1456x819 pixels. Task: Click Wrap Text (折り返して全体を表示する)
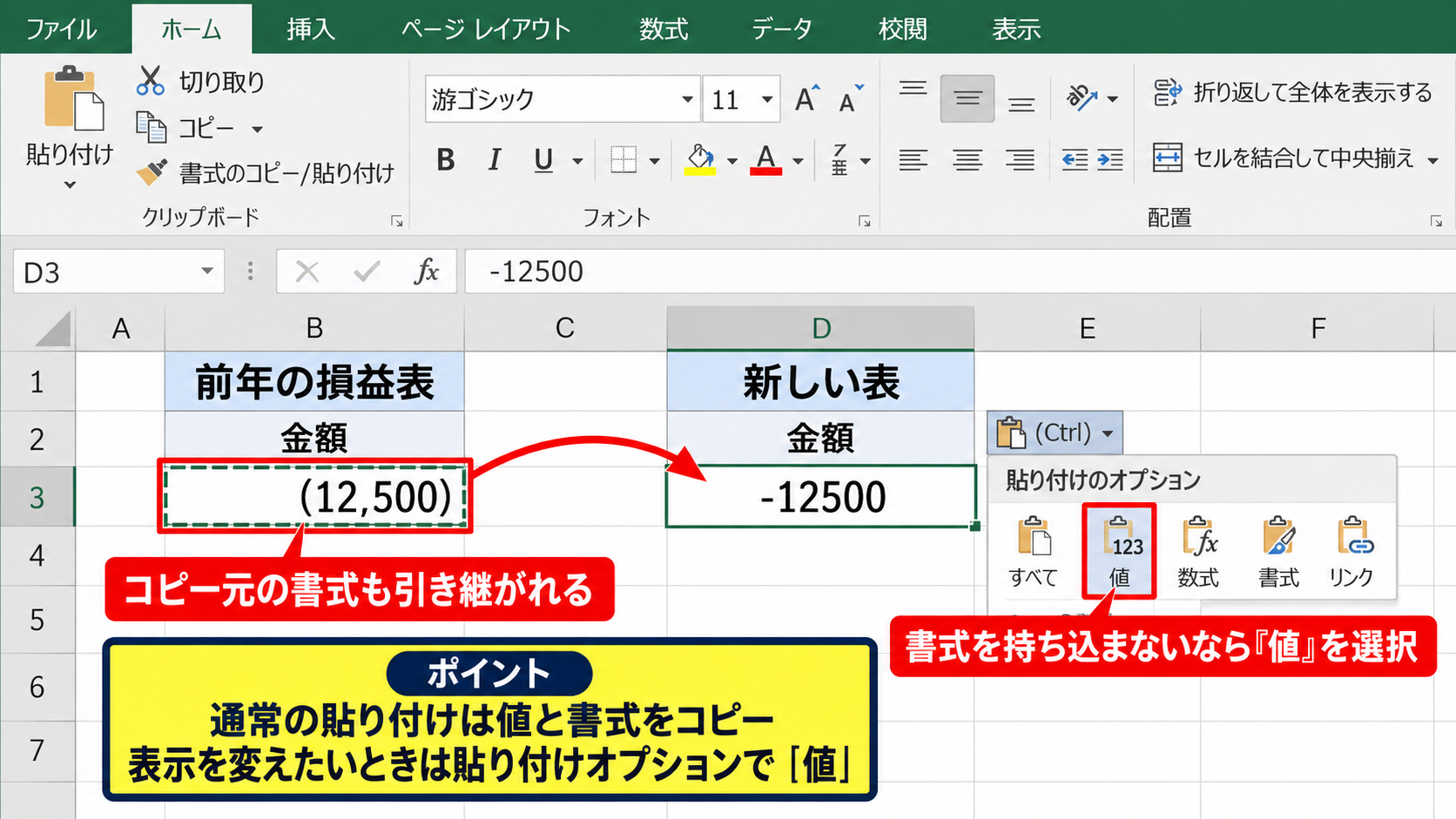click(1292, 92)
